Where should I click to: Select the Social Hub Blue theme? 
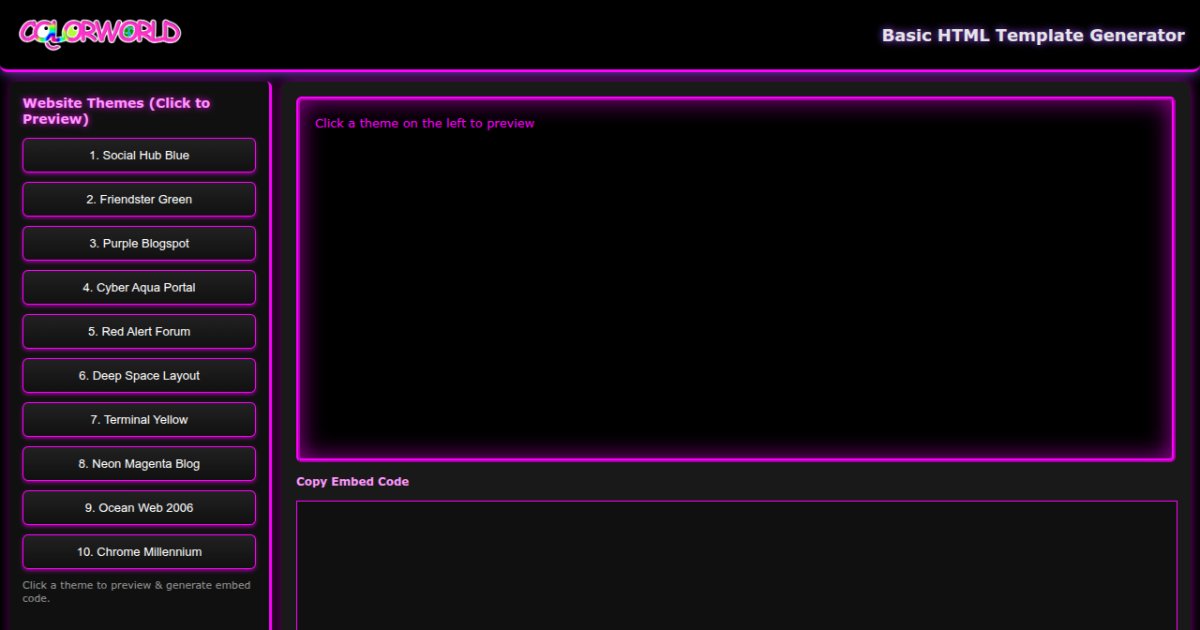click(x=139, y=155)
